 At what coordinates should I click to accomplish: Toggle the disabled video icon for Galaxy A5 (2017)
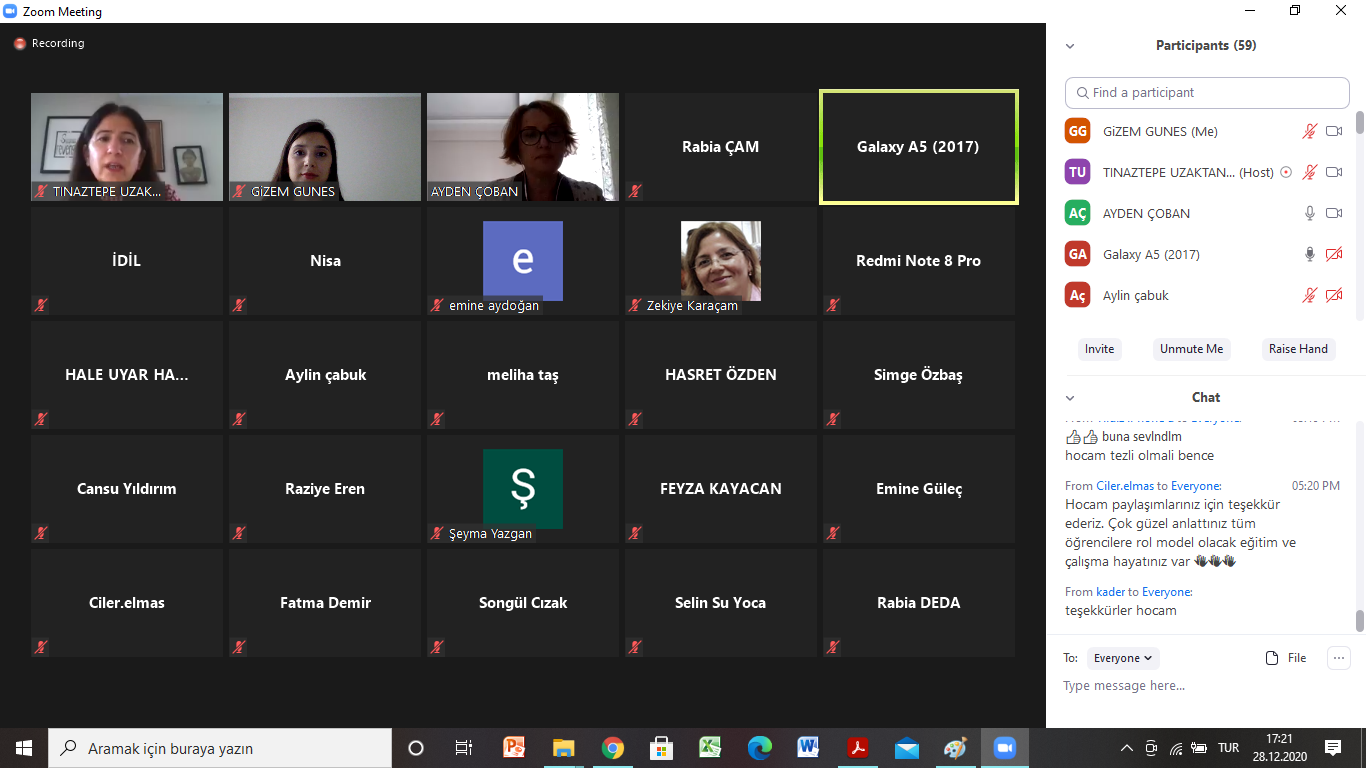1333,254
